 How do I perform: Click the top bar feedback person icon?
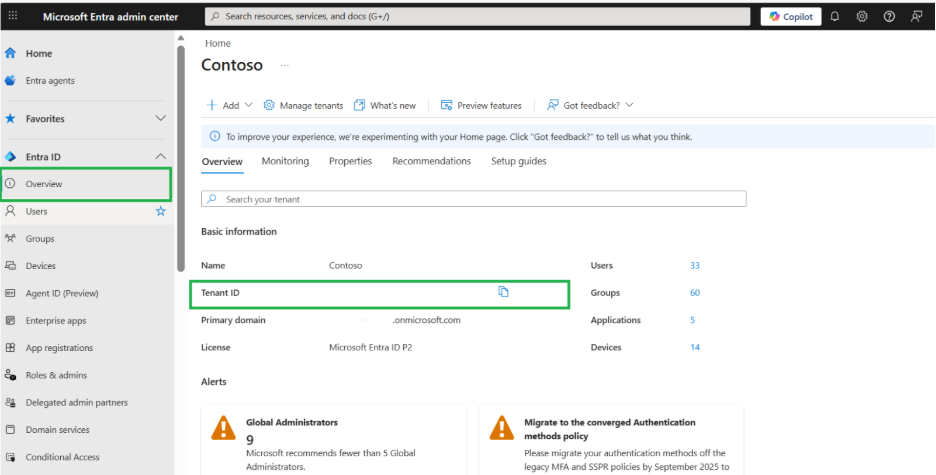916,17
